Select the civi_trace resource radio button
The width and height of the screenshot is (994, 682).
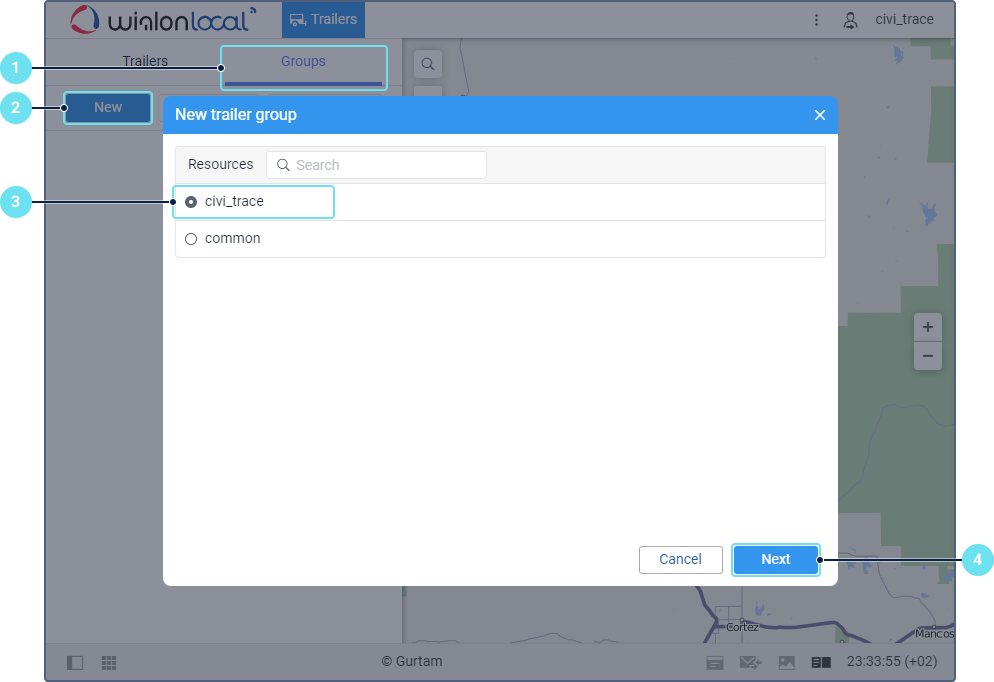191,202
